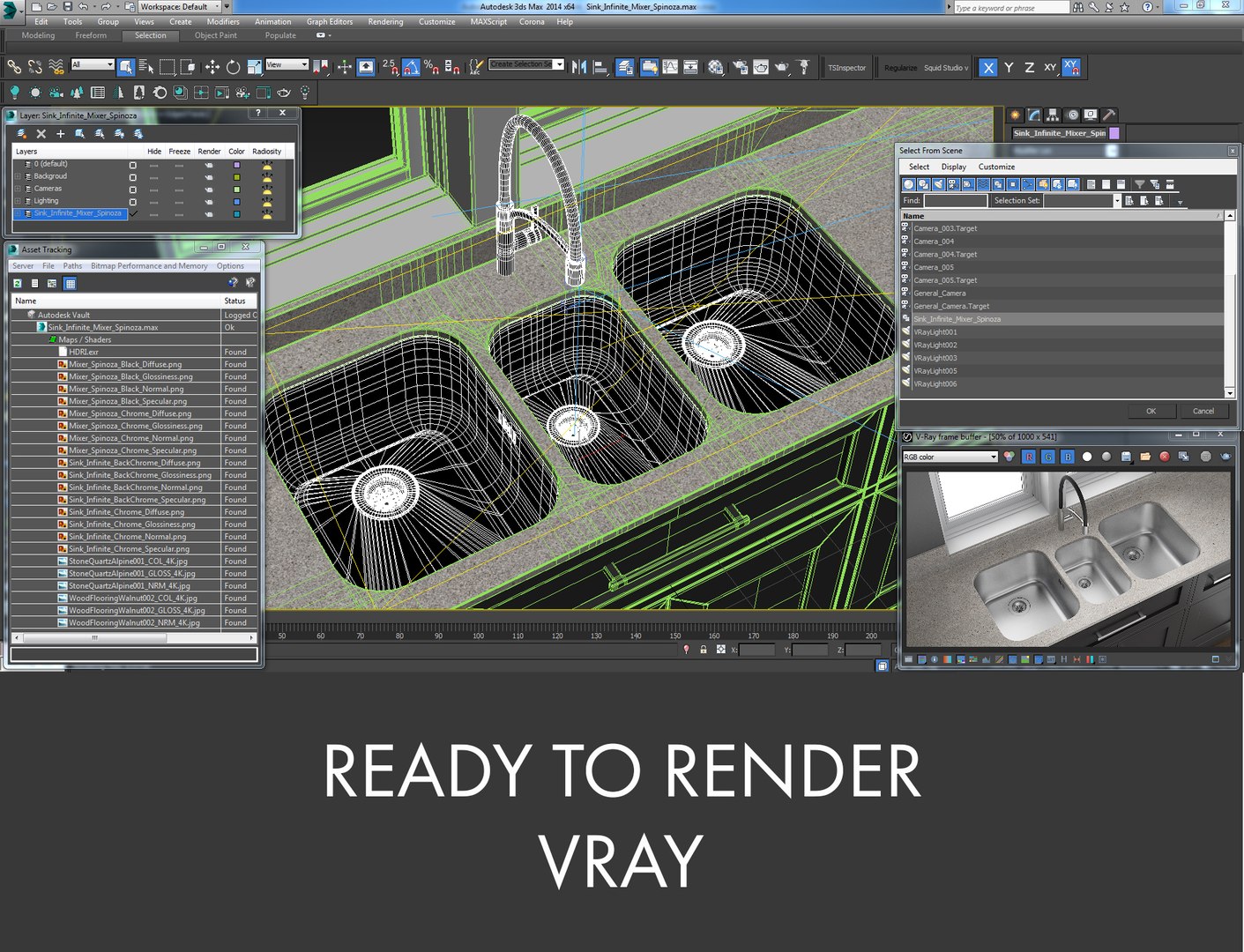Activate the Select and Move tool

(x=212, y=67)
